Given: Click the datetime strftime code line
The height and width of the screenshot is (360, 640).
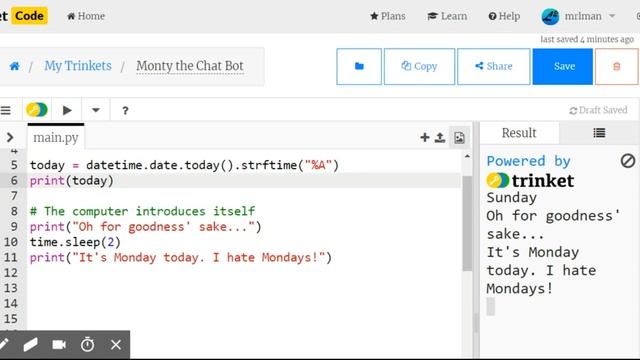Looking at the screenshot, I should (184, 165).
